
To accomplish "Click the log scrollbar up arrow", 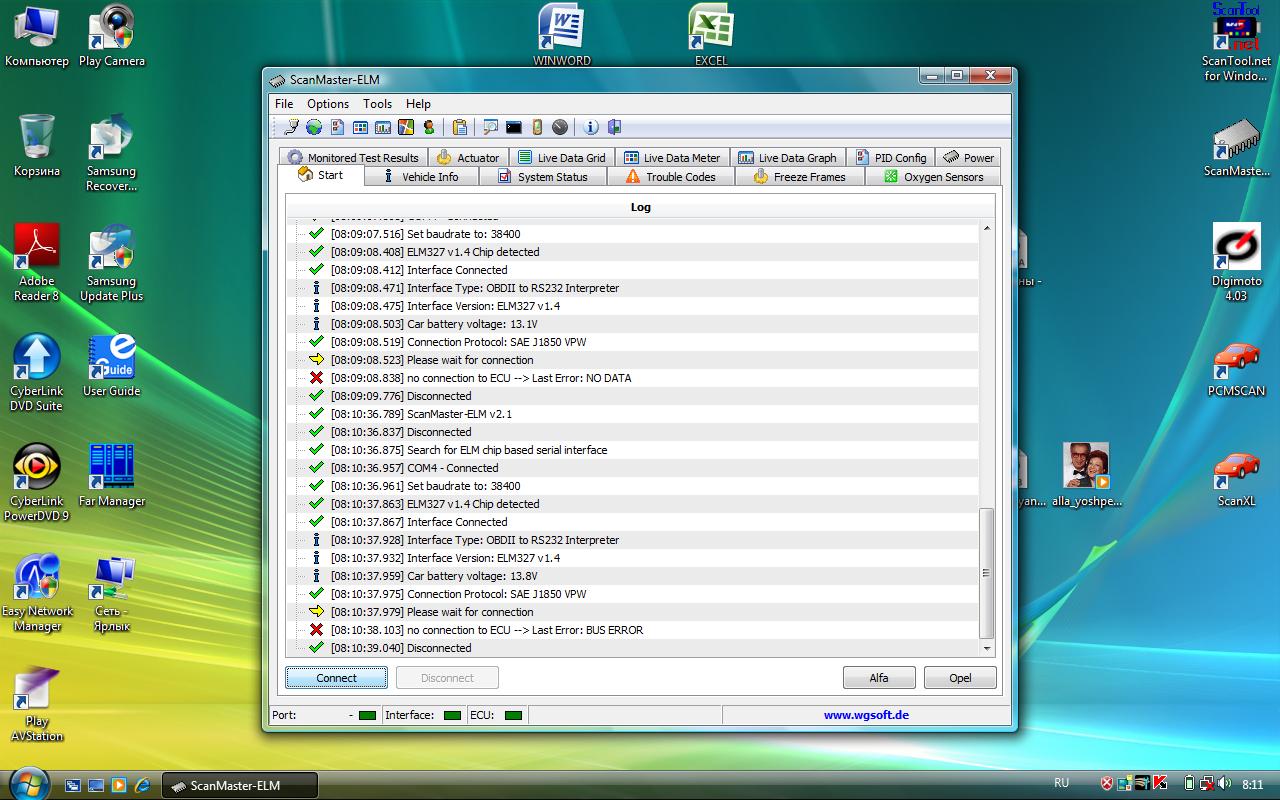I will pyautogui.click(x=987, y=229).
